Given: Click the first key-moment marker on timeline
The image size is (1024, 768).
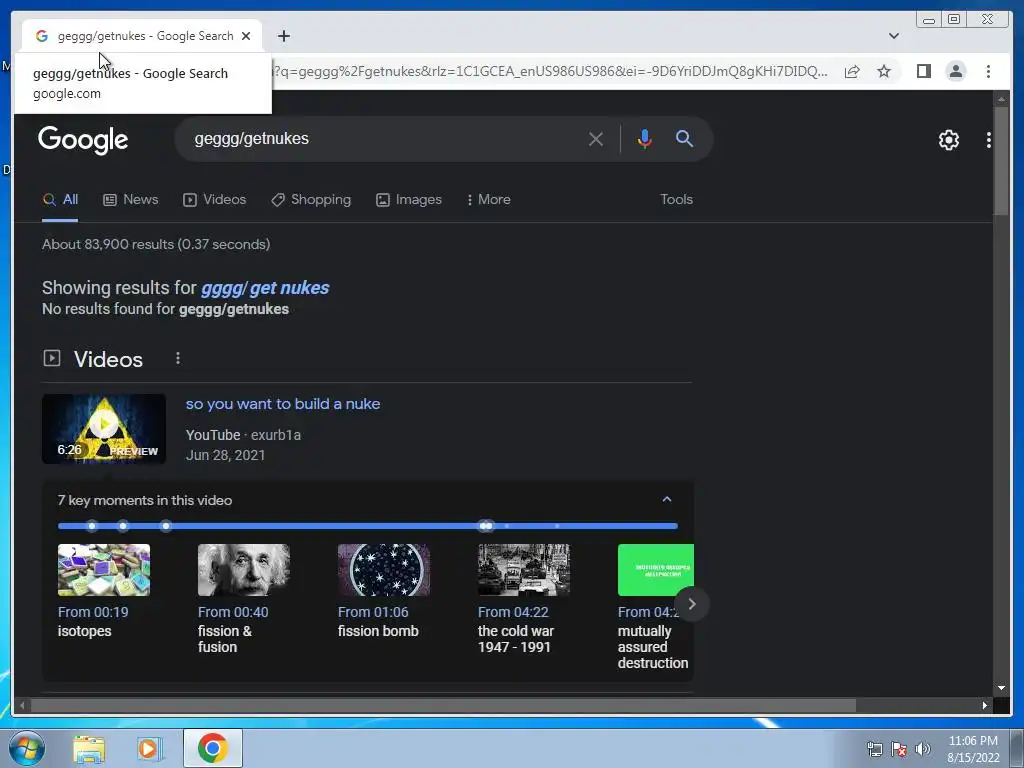Looking at the screenshot, I should coord(92,526).
